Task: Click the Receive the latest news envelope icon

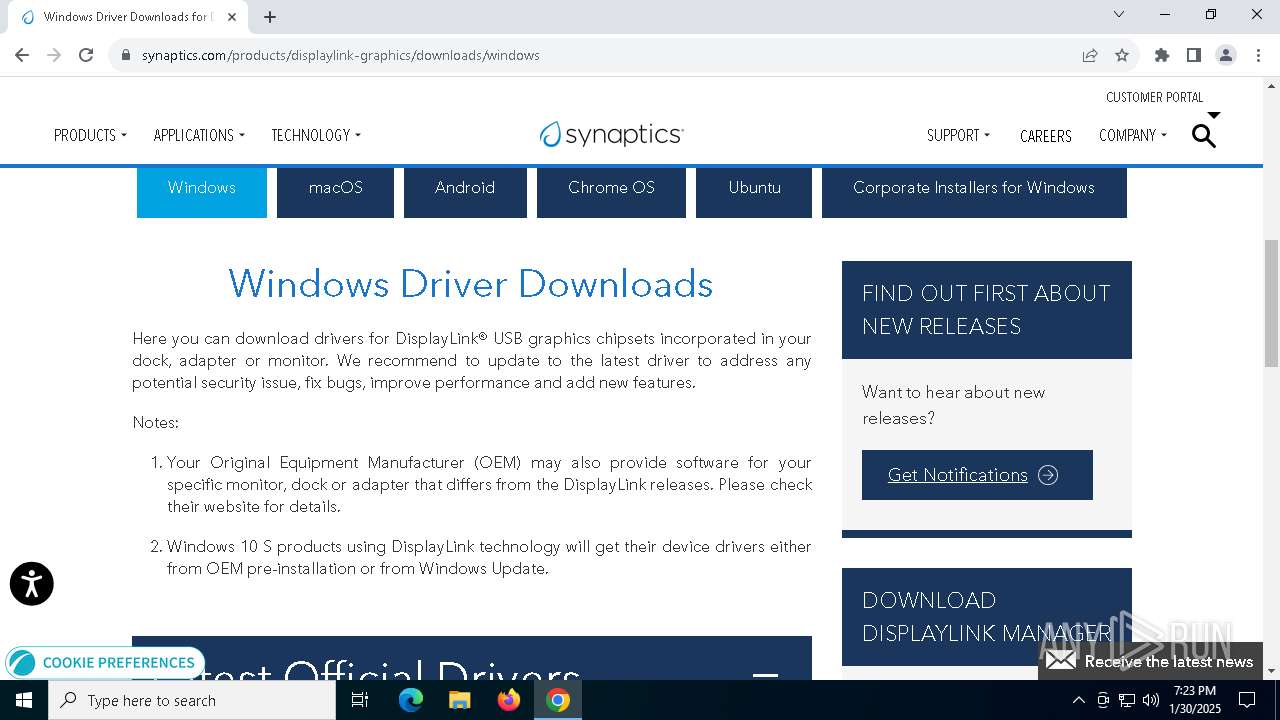Action: coord(1061,661)
